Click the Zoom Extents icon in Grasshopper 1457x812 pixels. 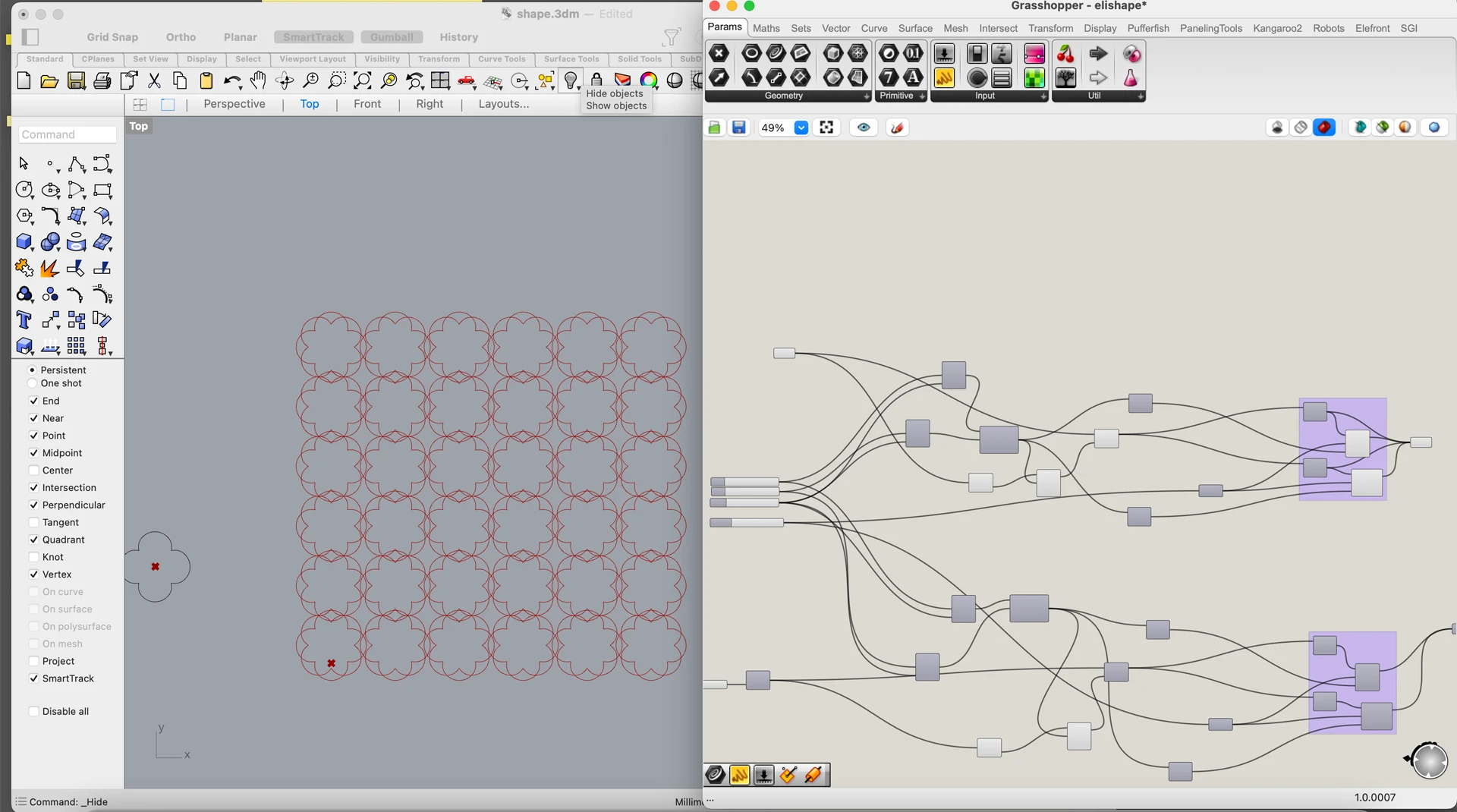(x=826, y=127)
